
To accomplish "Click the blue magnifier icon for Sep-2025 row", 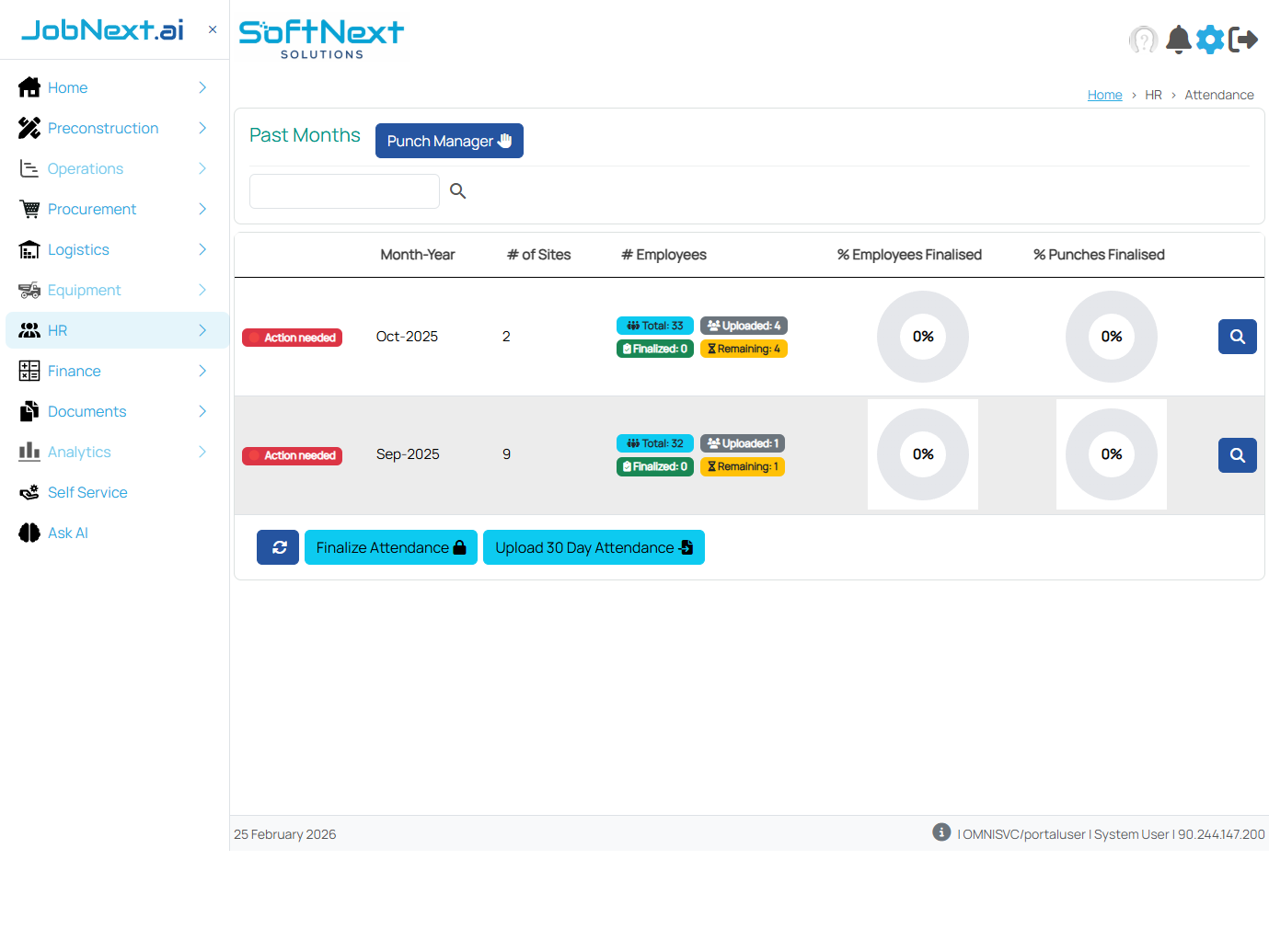I will coord(1237,455).
